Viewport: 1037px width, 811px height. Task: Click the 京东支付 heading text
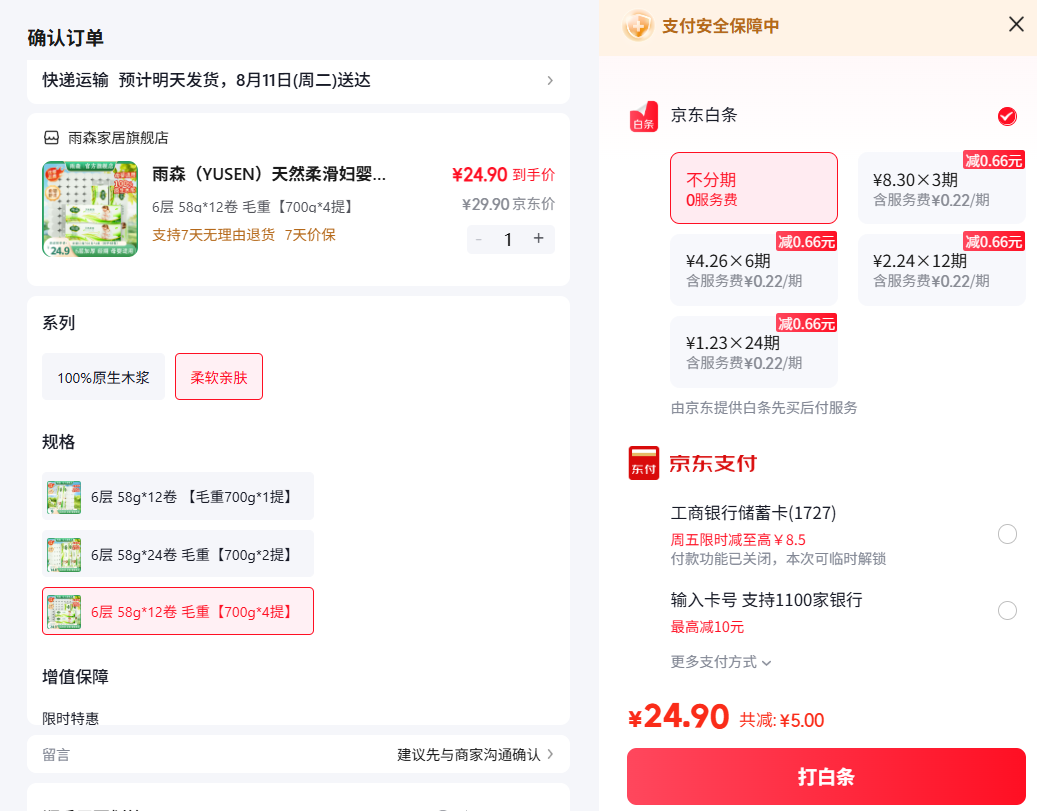tap(713, 463)
